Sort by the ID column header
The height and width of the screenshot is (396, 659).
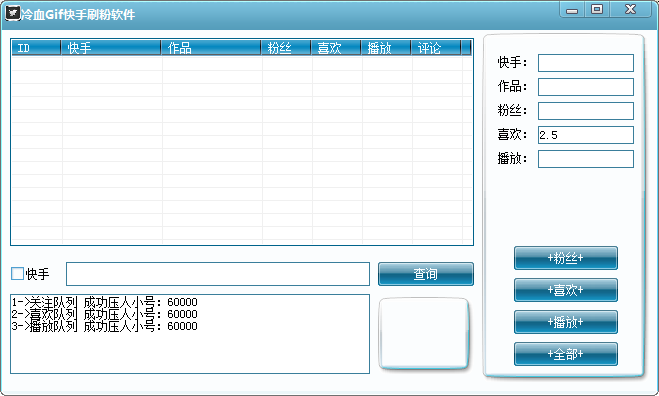point(36,48)
